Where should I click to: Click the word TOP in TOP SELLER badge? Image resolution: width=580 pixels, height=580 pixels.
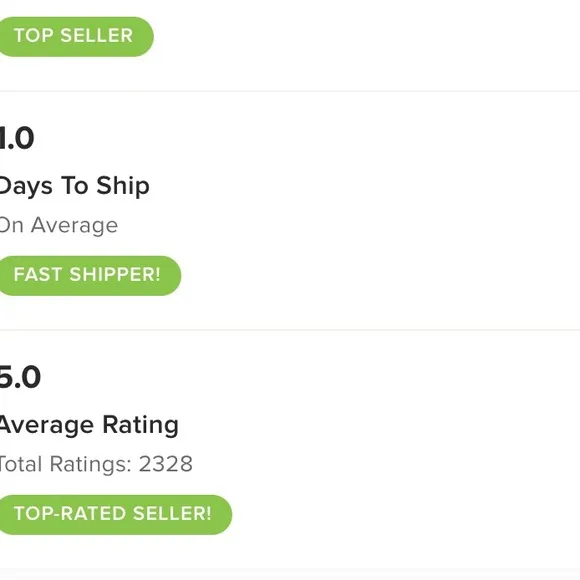pos(34,36)
